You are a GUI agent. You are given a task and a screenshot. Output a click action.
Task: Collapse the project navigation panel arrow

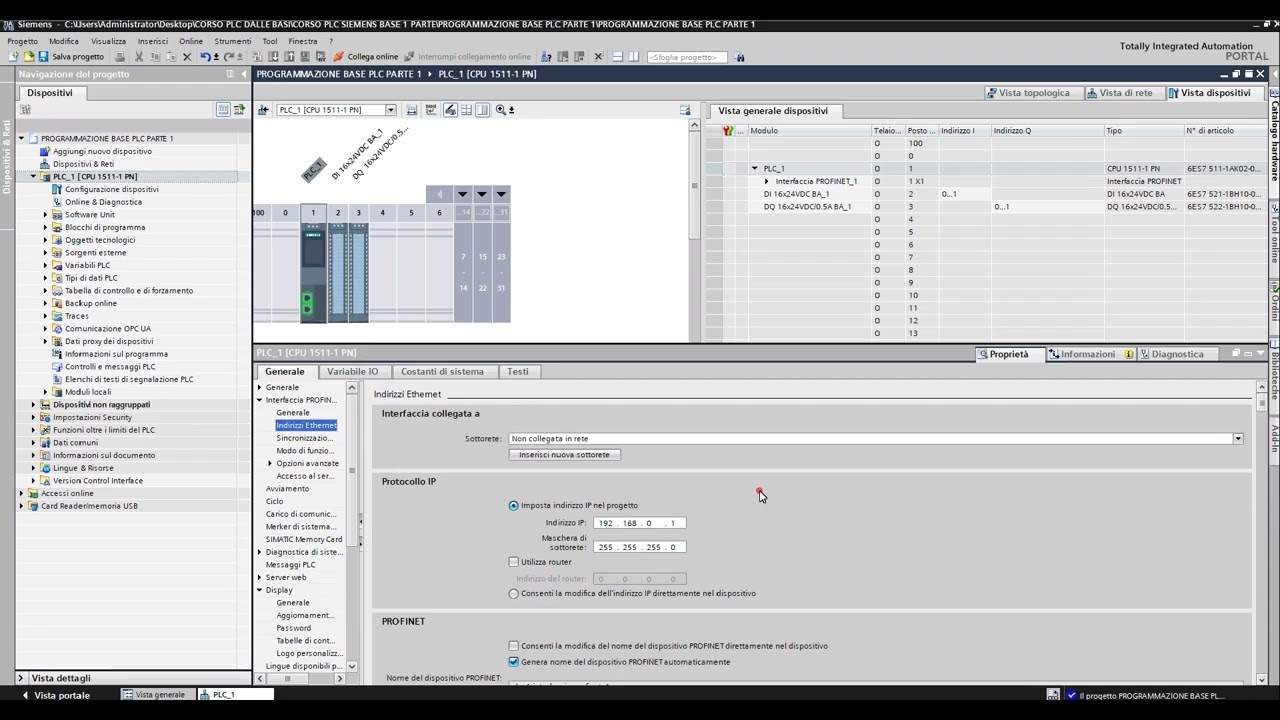click(x=243, y=74)
